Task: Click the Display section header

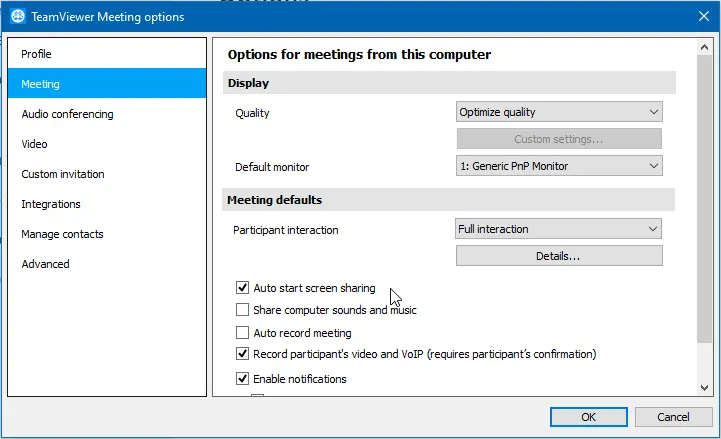Action: pos(449,83)
